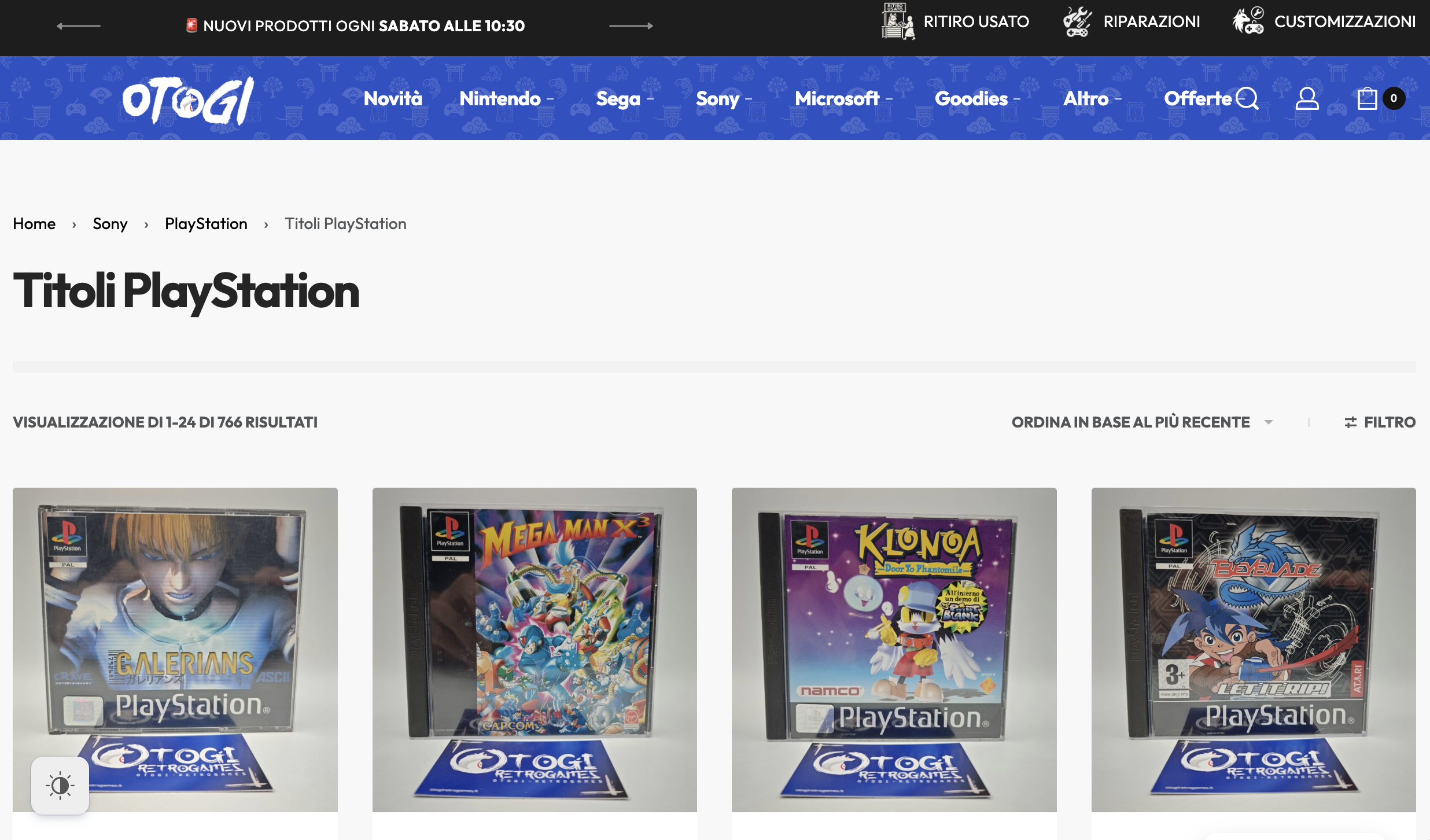1430x840 pixels.
Task: Open the Ritiro Usato link
Action: pos(976,21)
